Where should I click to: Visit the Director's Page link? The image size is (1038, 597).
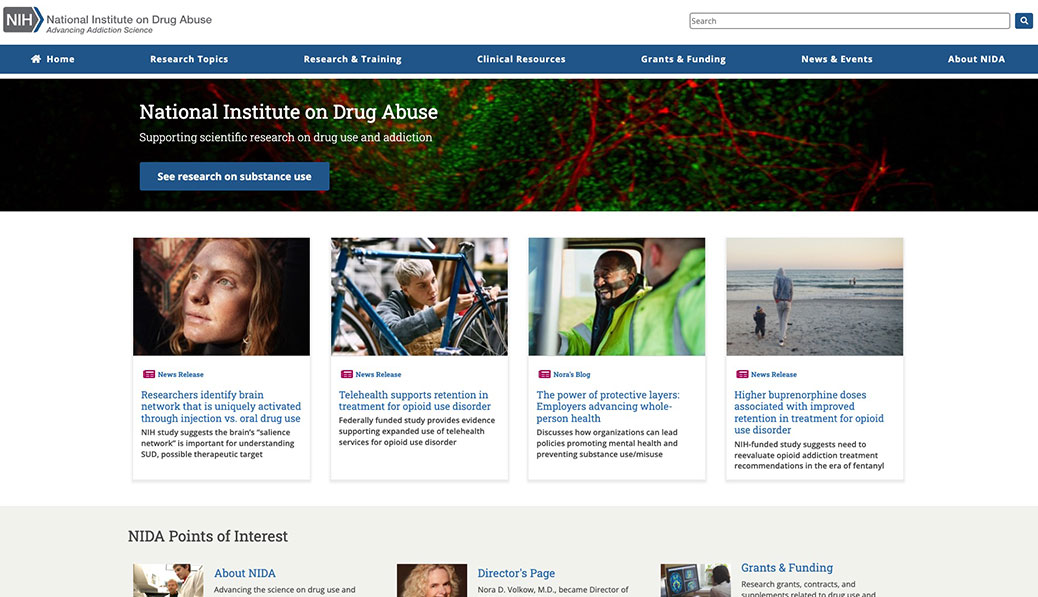pyautogui.click(x=516, y=573)
